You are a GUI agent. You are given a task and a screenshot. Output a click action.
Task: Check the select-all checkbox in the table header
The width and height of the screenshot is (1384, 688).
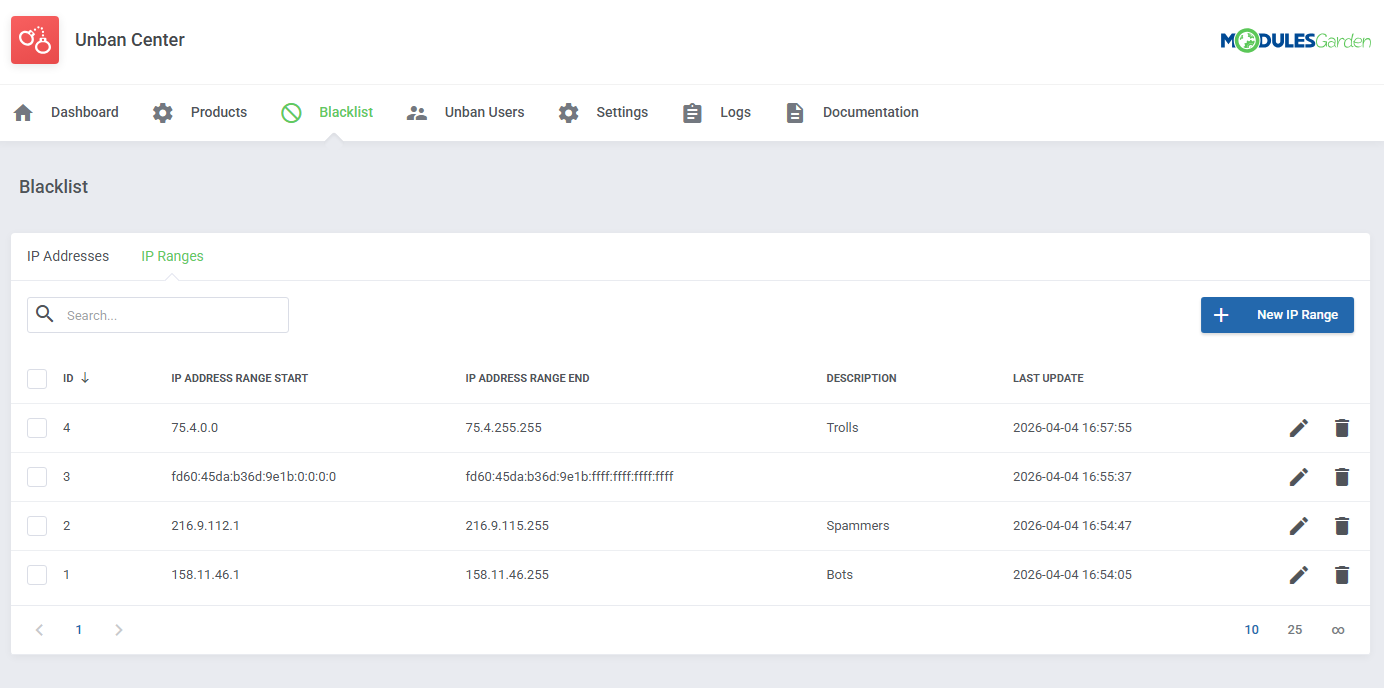point(37,378)
